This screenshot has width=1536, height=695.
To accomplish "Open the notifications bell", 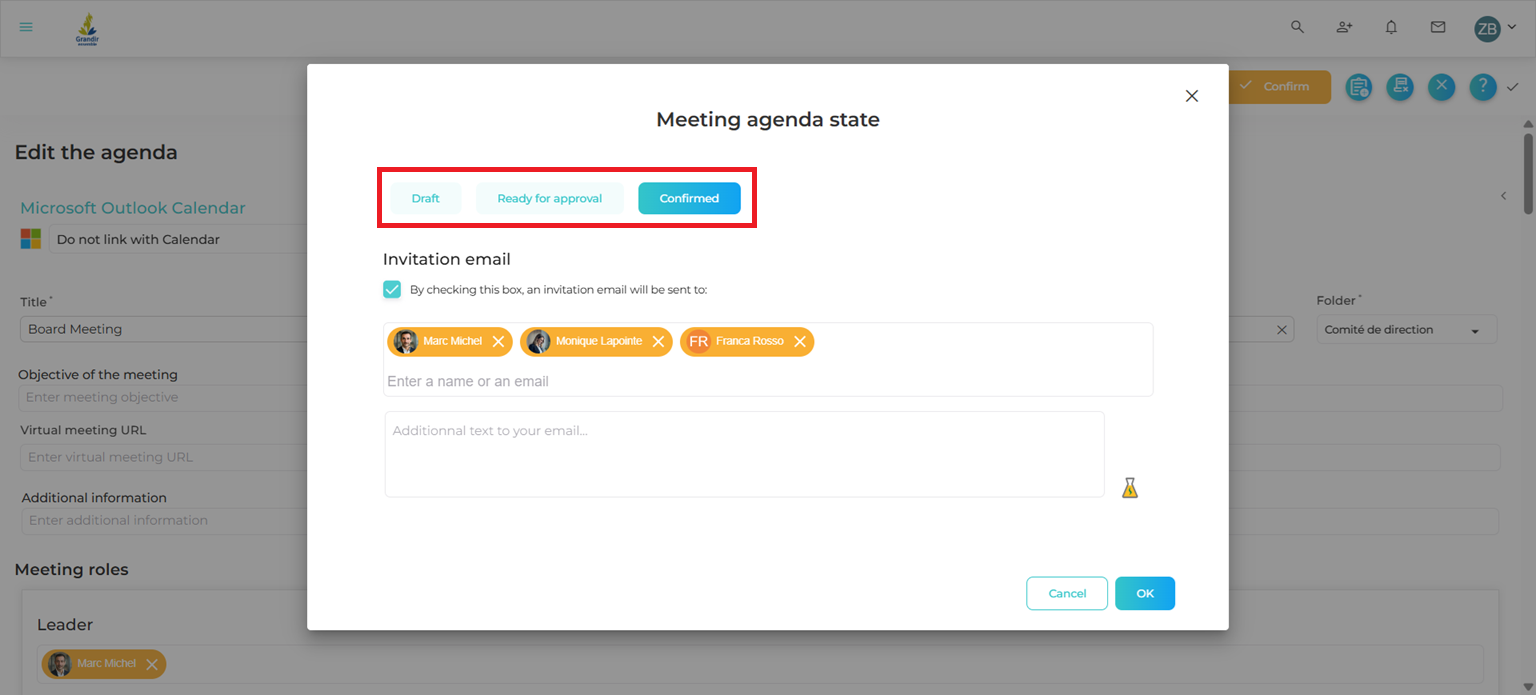I will (x=1391, y=27).
